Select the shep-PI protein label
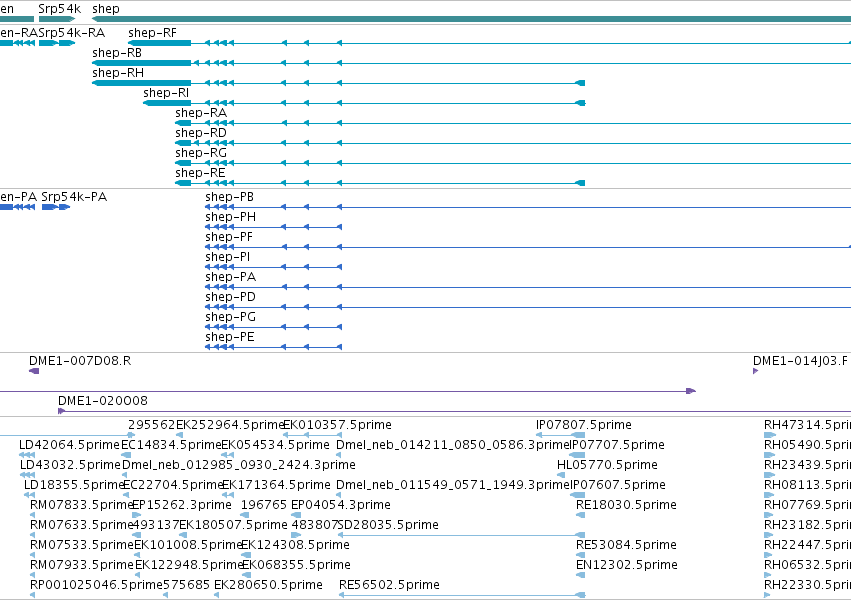This screenshot has width=851, height=600. [227, 257]
